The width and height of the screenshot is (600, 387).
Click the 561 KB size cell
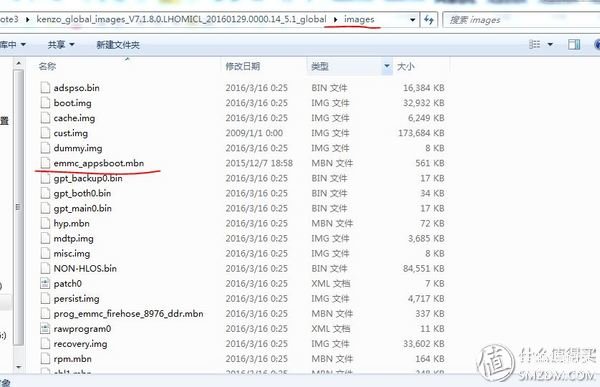[x=430, y=163]
